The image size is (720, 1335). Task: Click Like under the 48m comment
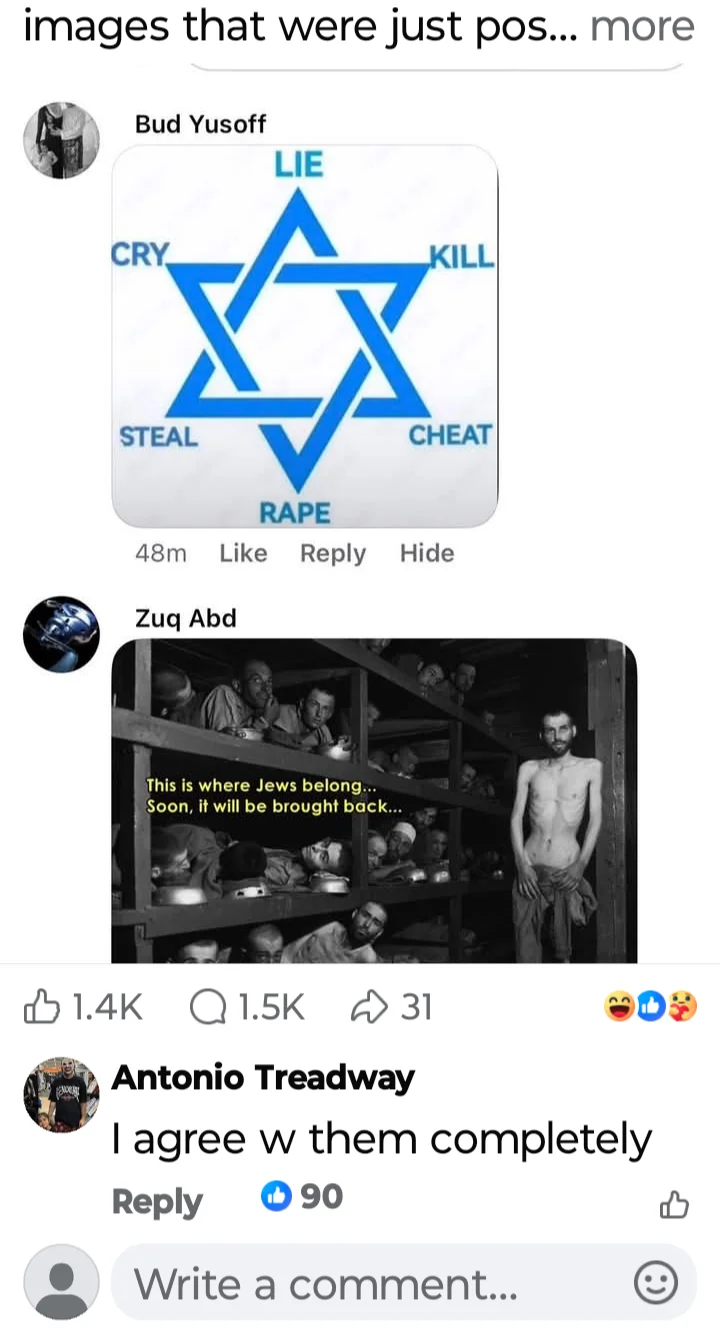(243, 553)
